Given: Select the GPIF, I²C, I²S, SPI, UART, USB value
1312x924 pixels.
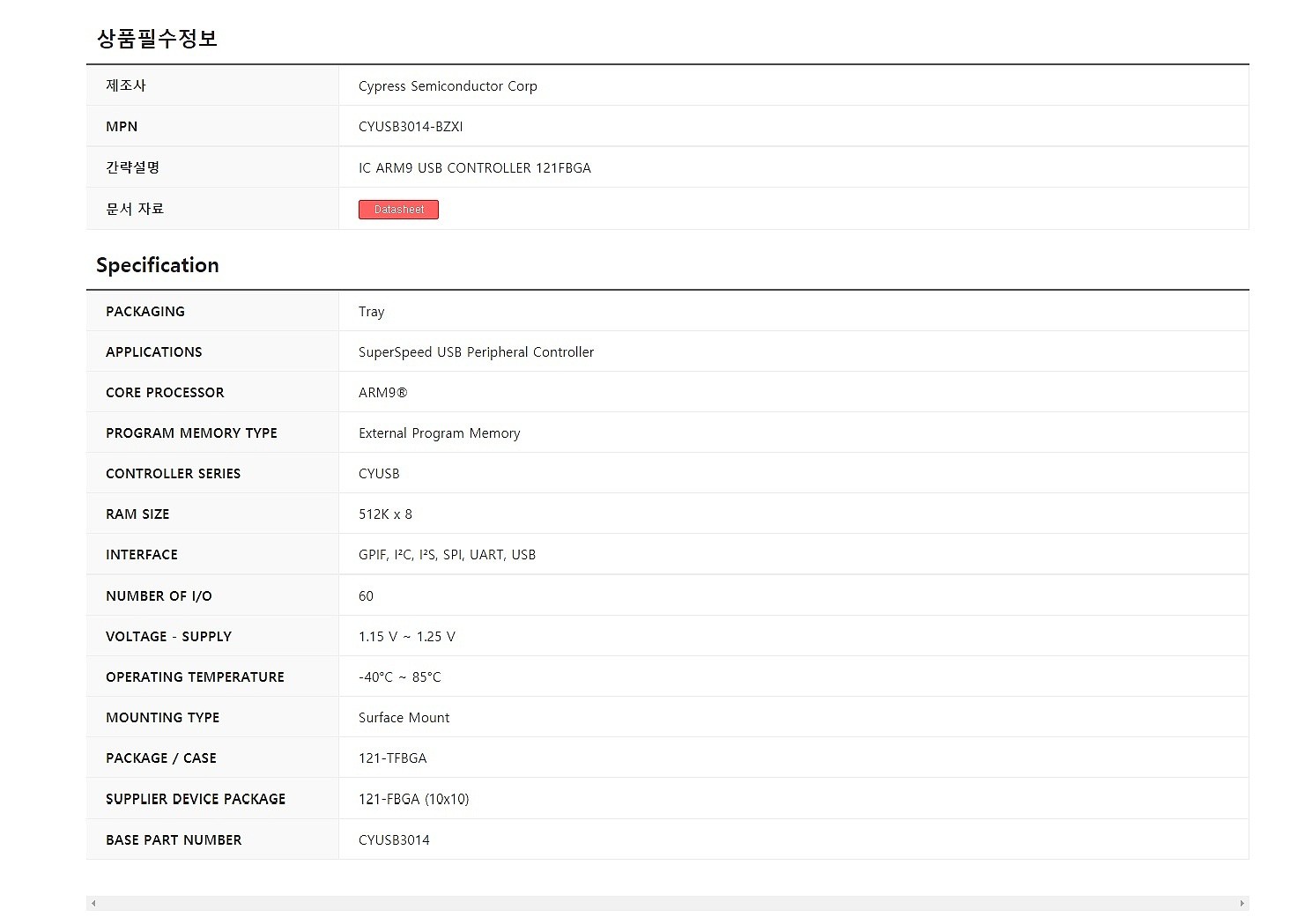Looking at the screenshot, I should (447, 555).
